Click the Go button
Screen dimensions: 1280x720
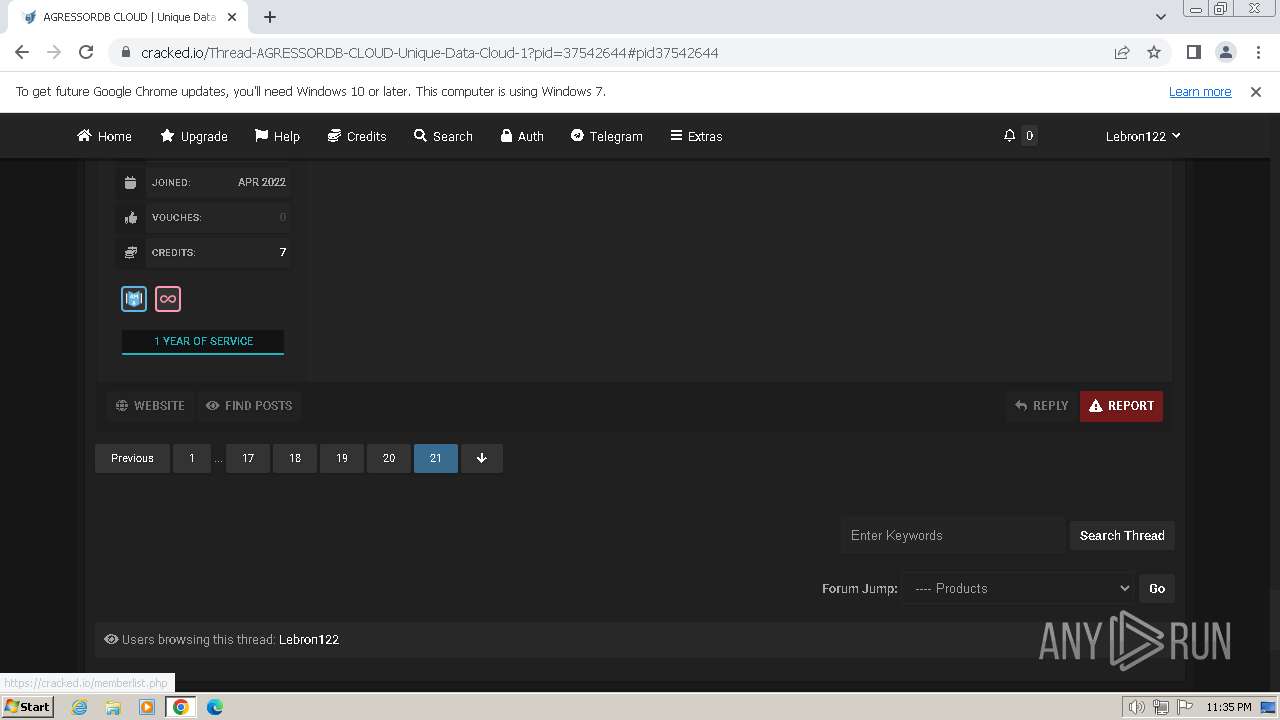coord(1157,588)
